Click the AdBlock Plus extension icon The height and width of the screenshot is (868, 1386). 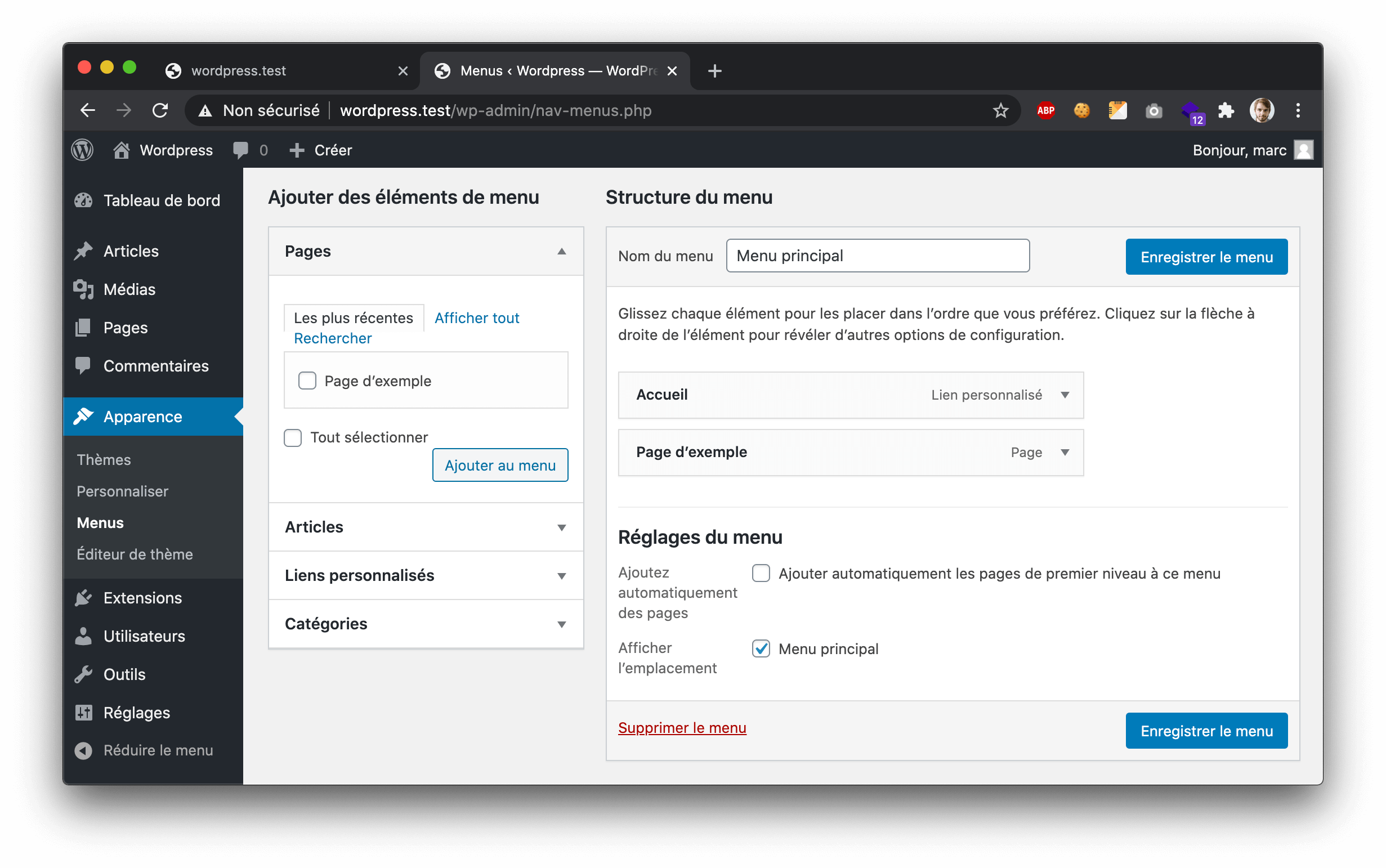[1045, 110]
